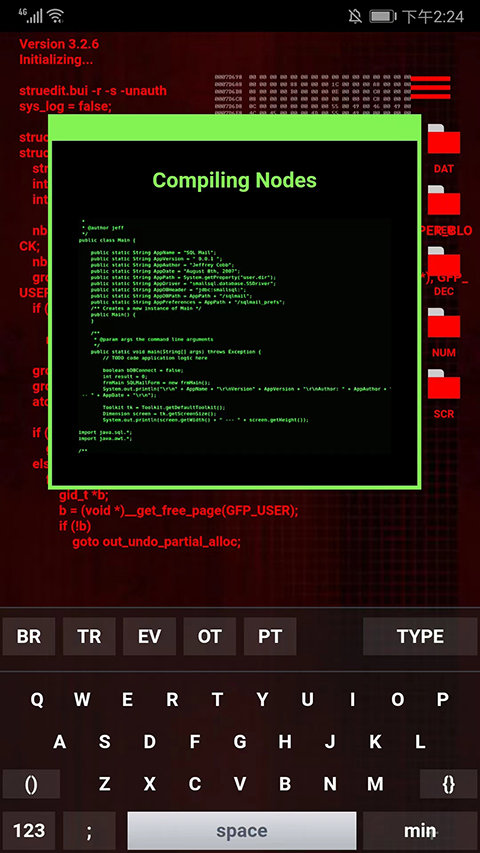
Task: Open the NUM folder icon
Action: point(444,323)
